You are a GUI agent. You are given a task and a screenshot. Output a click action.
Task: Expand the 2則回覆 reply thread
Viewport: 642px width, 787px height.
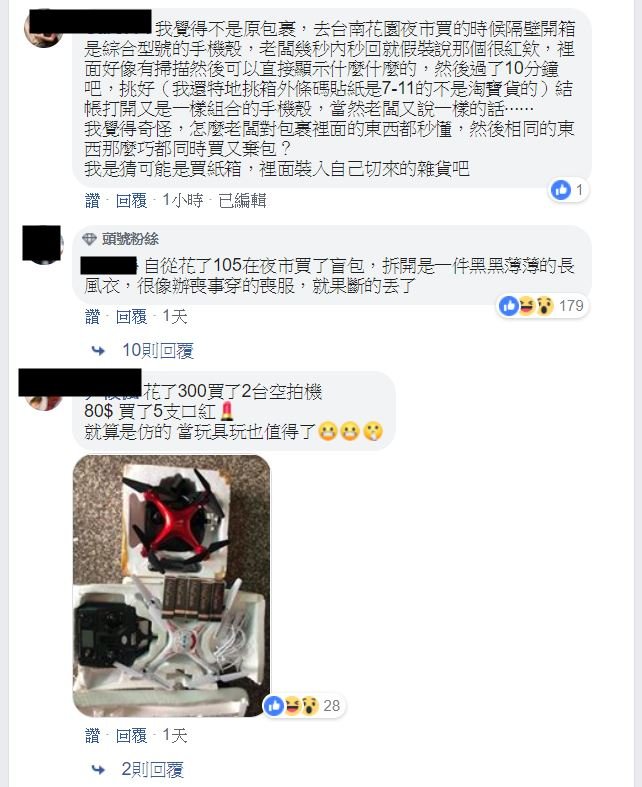click(x=153, y=769)
